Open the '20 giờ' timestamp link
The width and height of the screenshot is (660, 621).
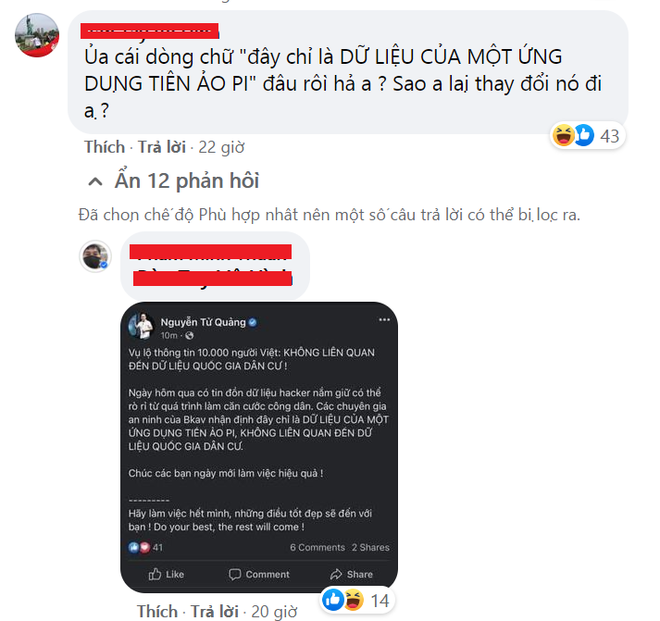pyautogui.click(x=274, y=612)
